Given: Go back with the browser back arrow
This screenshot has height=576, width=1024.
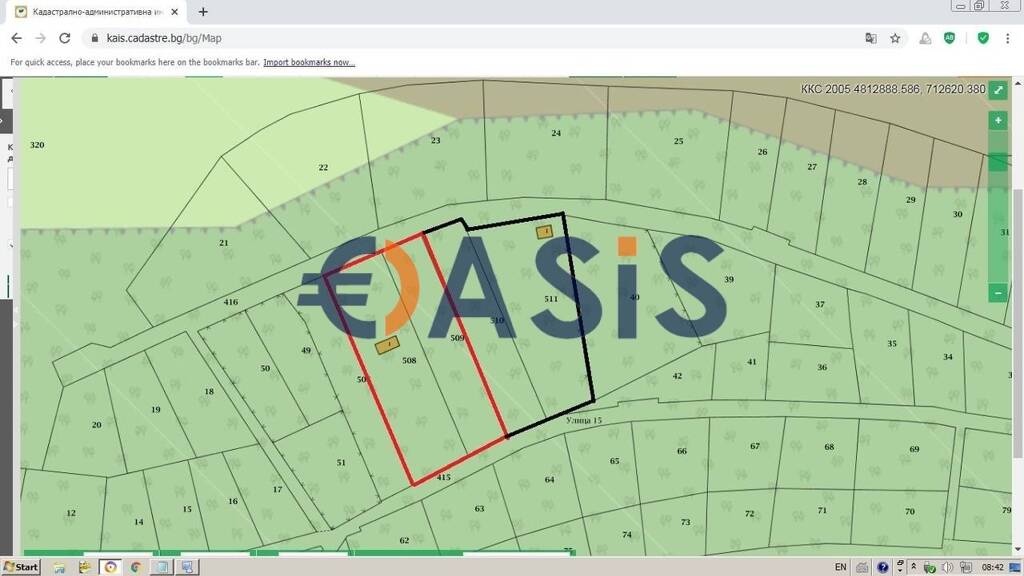Looking at the screenshot, I should (x=16, y=38).
